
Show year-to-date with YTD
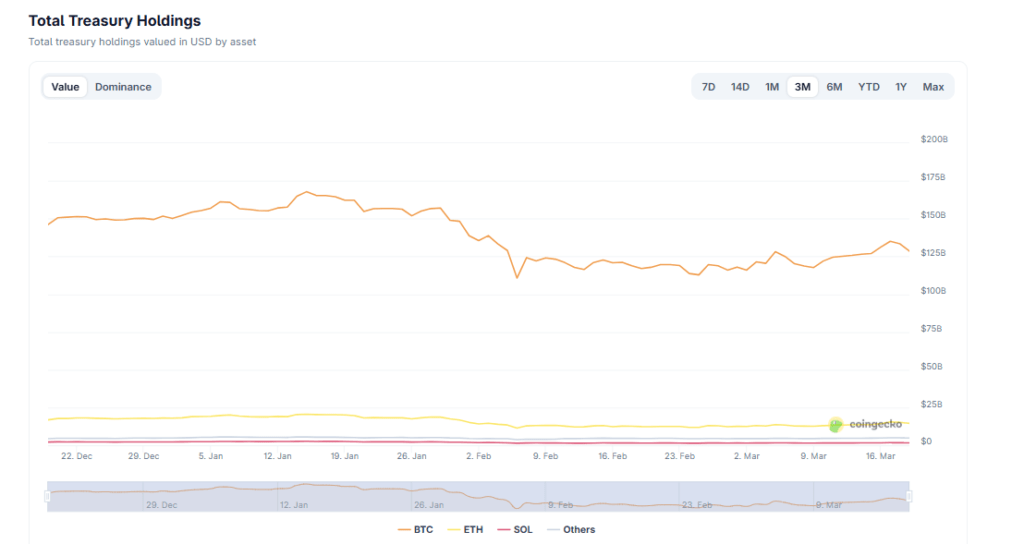tap(869, 87)
